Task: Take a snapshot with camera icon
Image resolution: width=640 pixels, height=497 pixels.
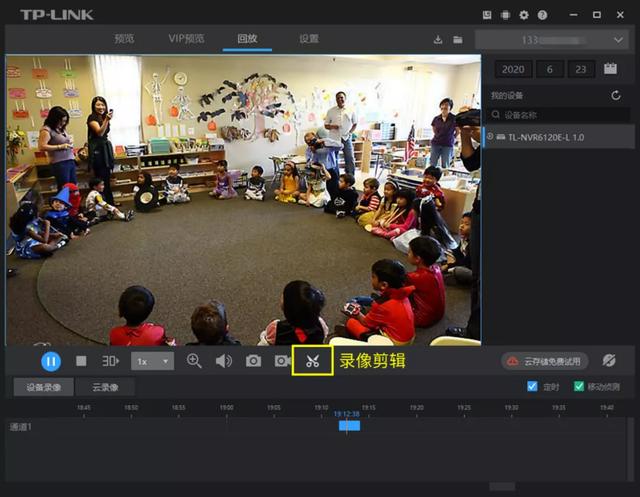Action: 253,361
